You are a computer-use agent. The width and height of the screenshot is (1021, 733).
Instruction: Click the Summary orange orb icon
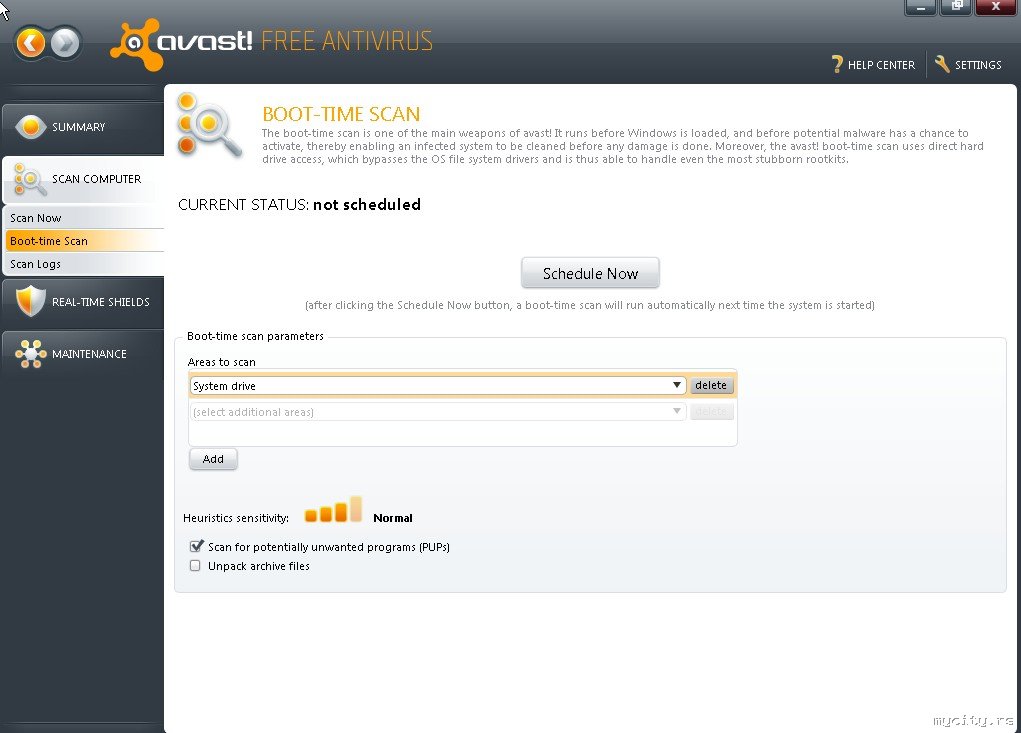(30, 127)
